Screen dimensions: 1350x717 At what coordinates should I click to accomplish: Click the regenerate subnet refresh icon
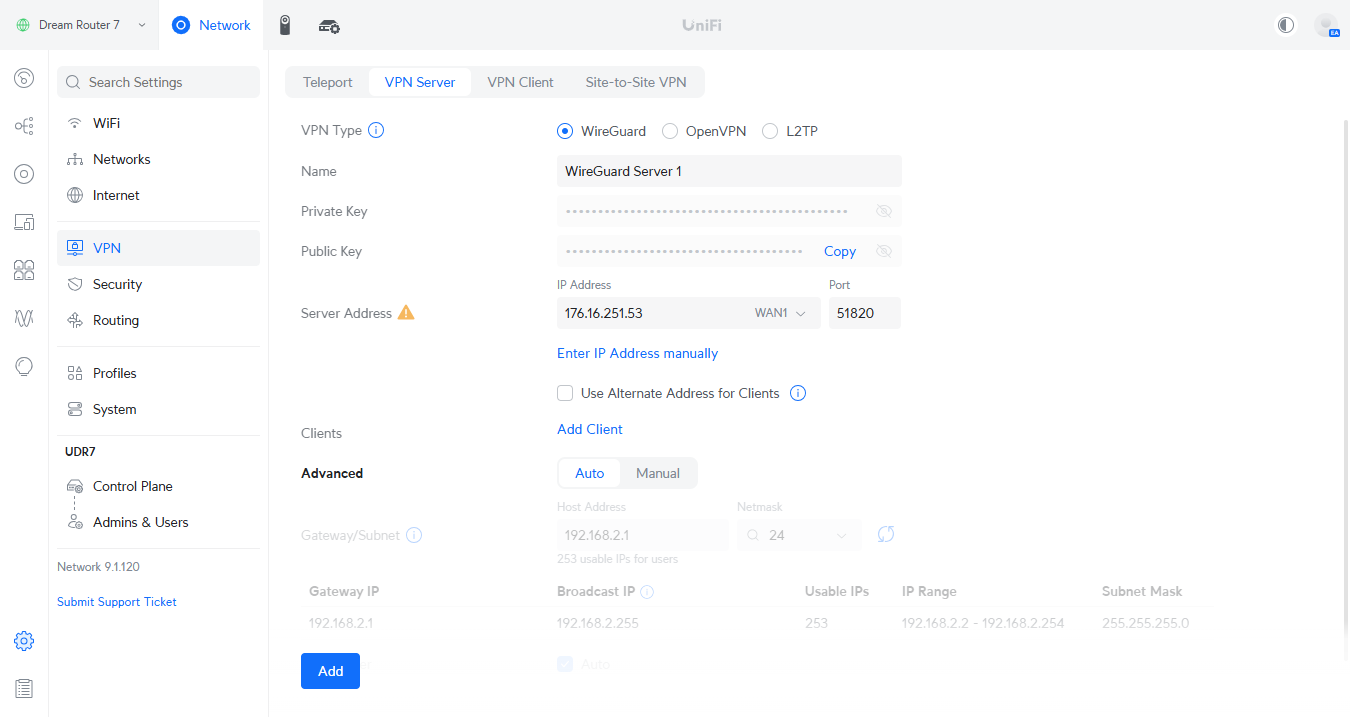(x=885, y=534)
